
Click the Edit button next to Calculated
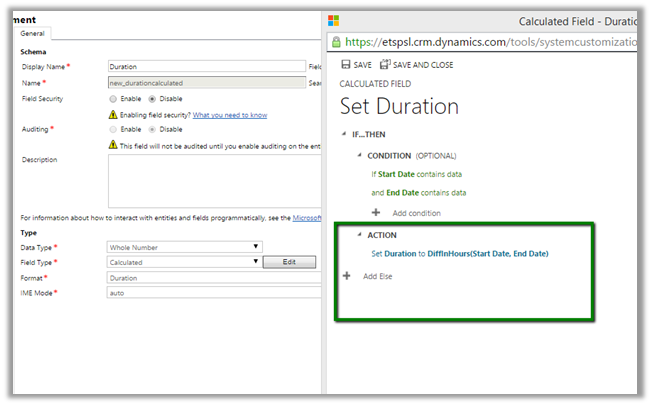click(288, 262)
